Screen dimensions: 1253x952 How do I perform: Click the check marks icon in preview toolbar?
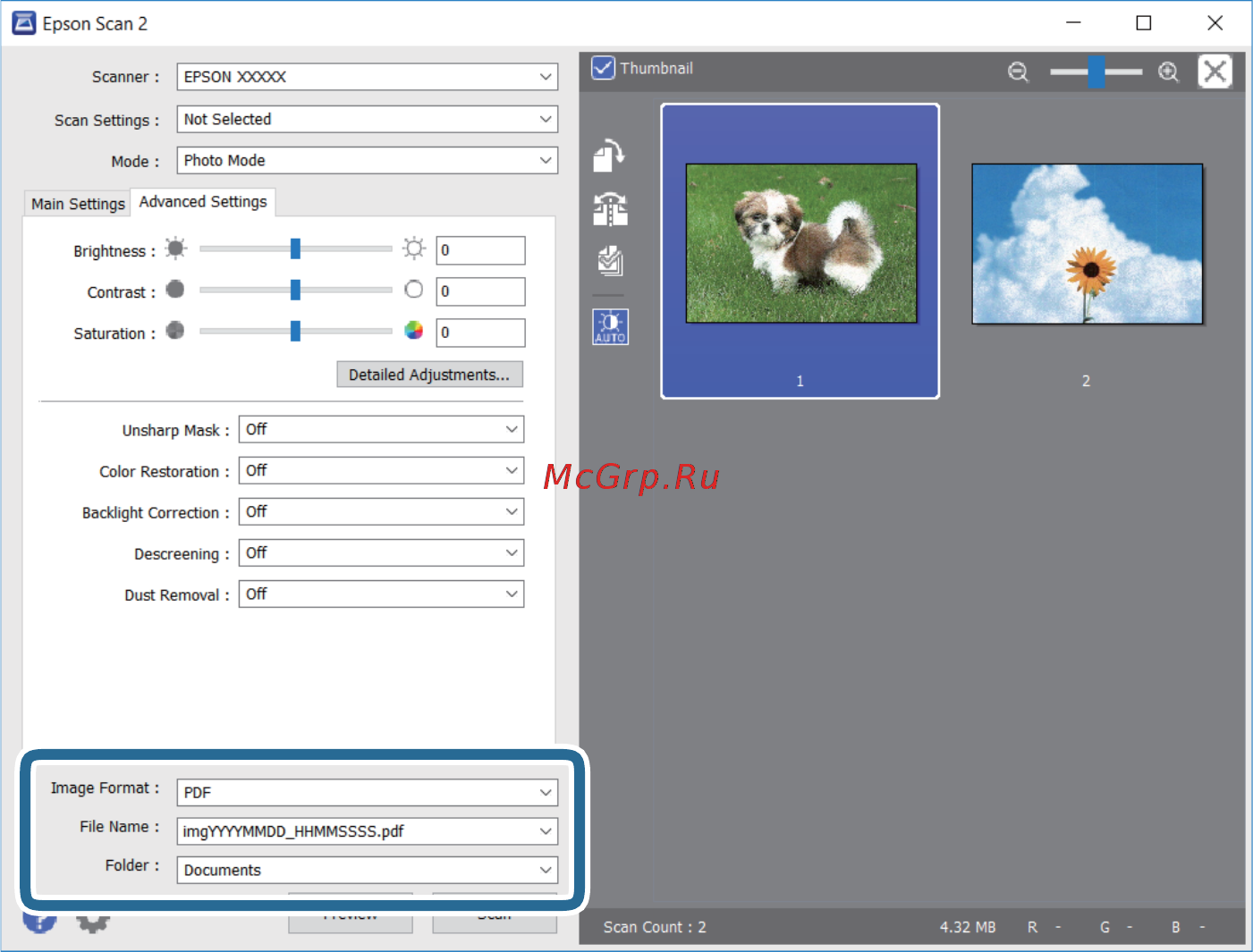pyautogui.click(x=610, y=262)
